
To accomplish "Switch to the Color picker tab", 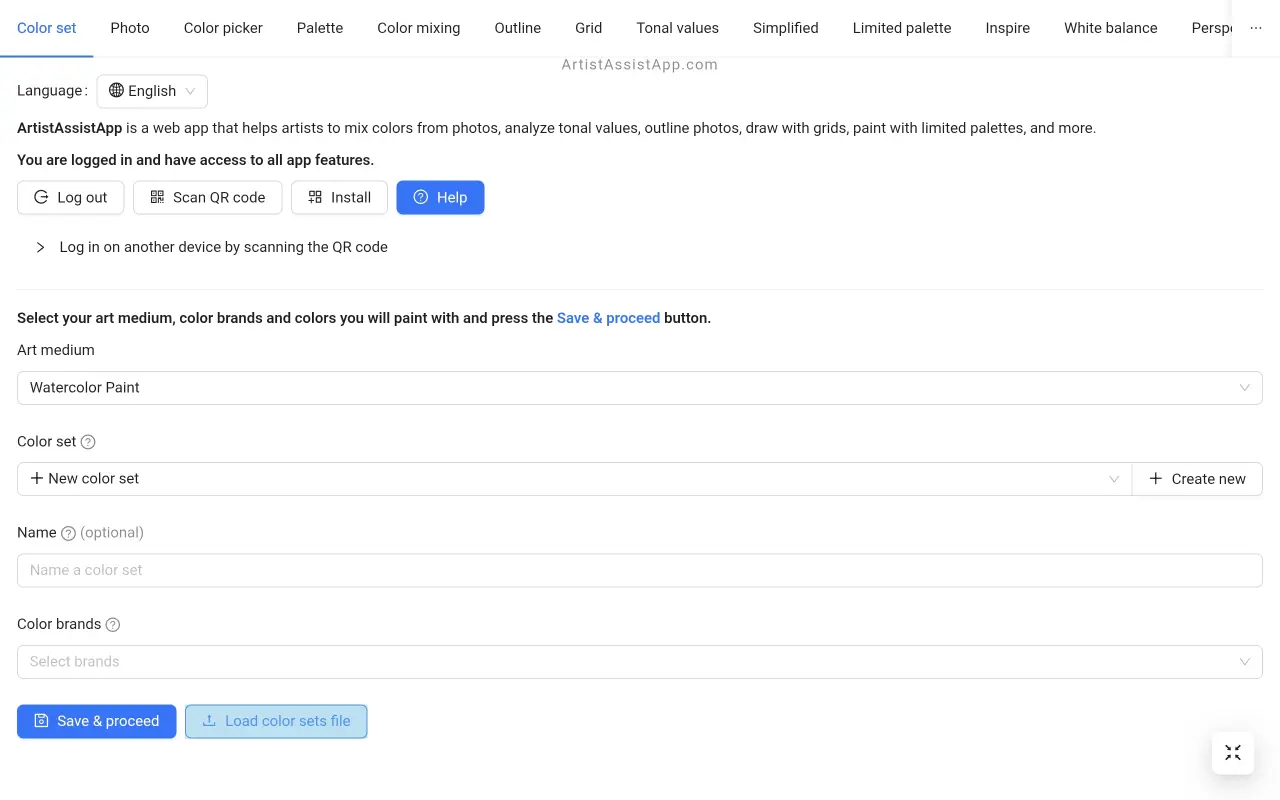I will pyautogui.click(x=223, y=28).
